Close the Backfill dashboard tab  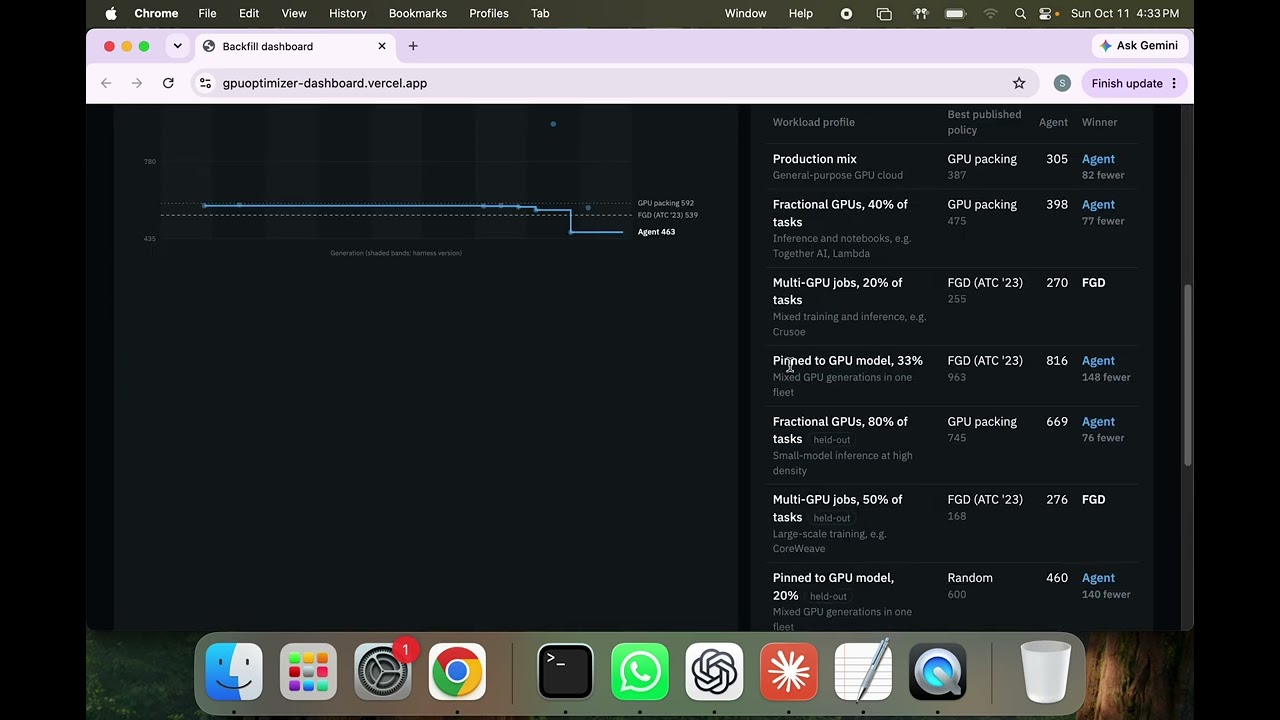click(x=382, y=46)
